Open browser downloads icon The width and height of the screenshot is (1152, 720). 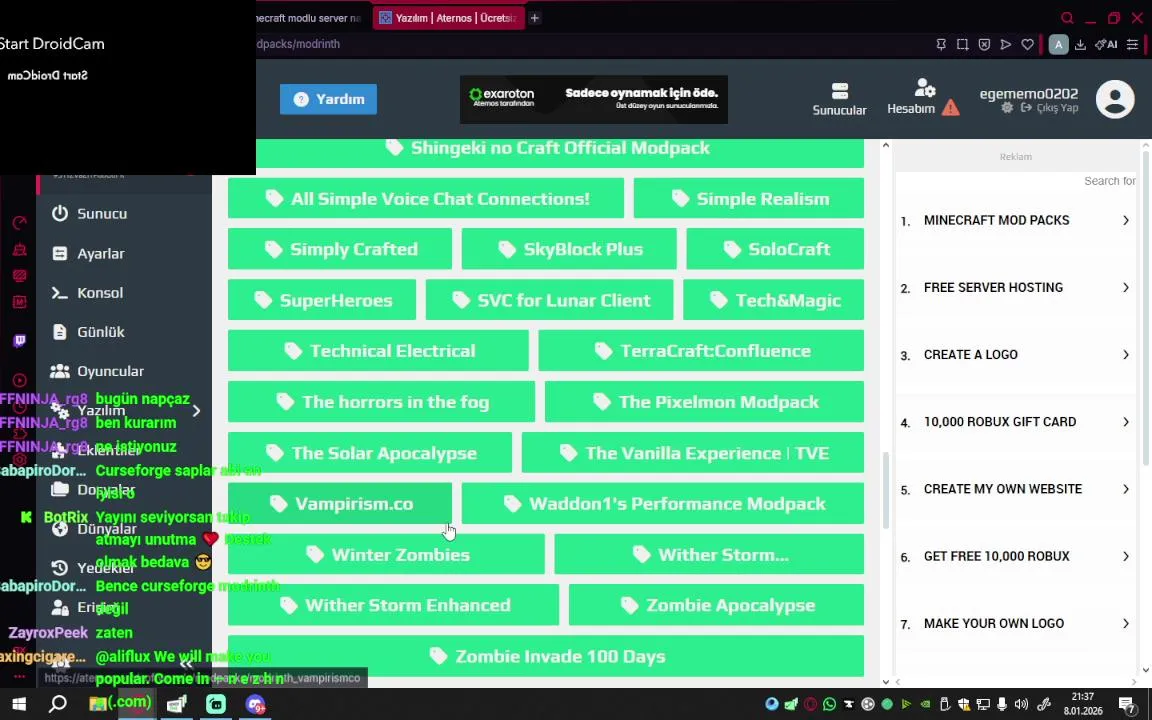click(x=1080, y=45)
